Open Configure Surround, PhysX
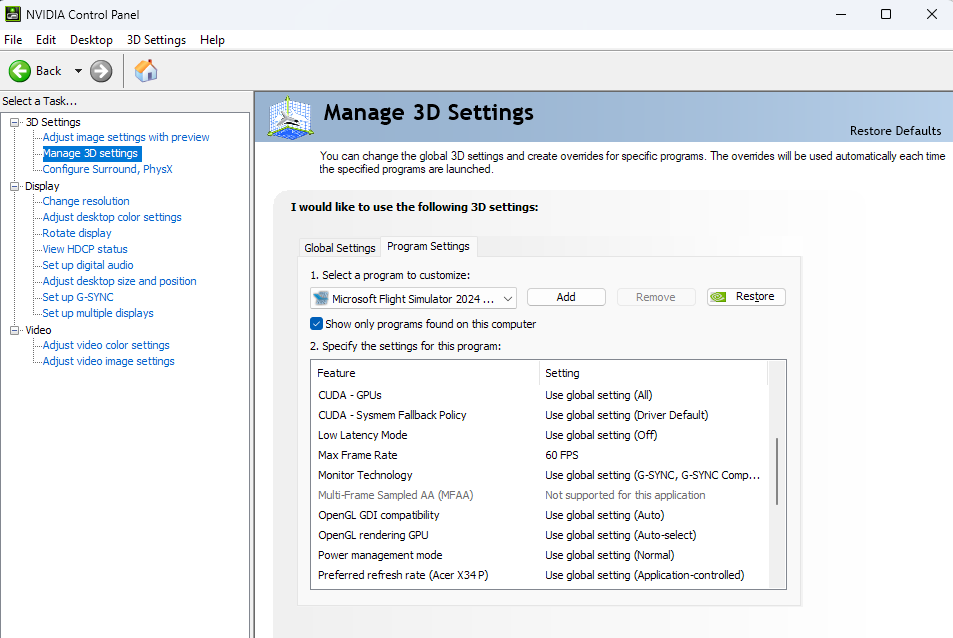The width and height of the screenshot is (953, 638). click(x=108, y=169)
